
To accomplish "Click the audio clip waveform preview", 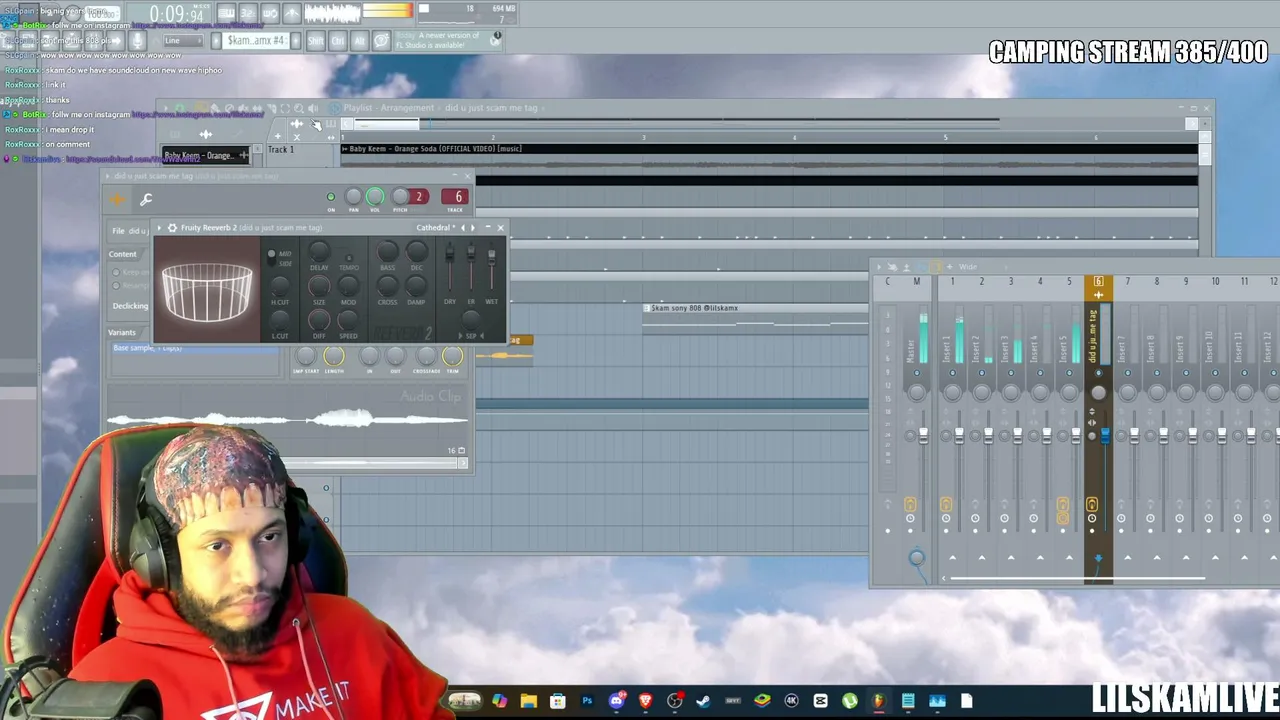I will tap(288, 418).
